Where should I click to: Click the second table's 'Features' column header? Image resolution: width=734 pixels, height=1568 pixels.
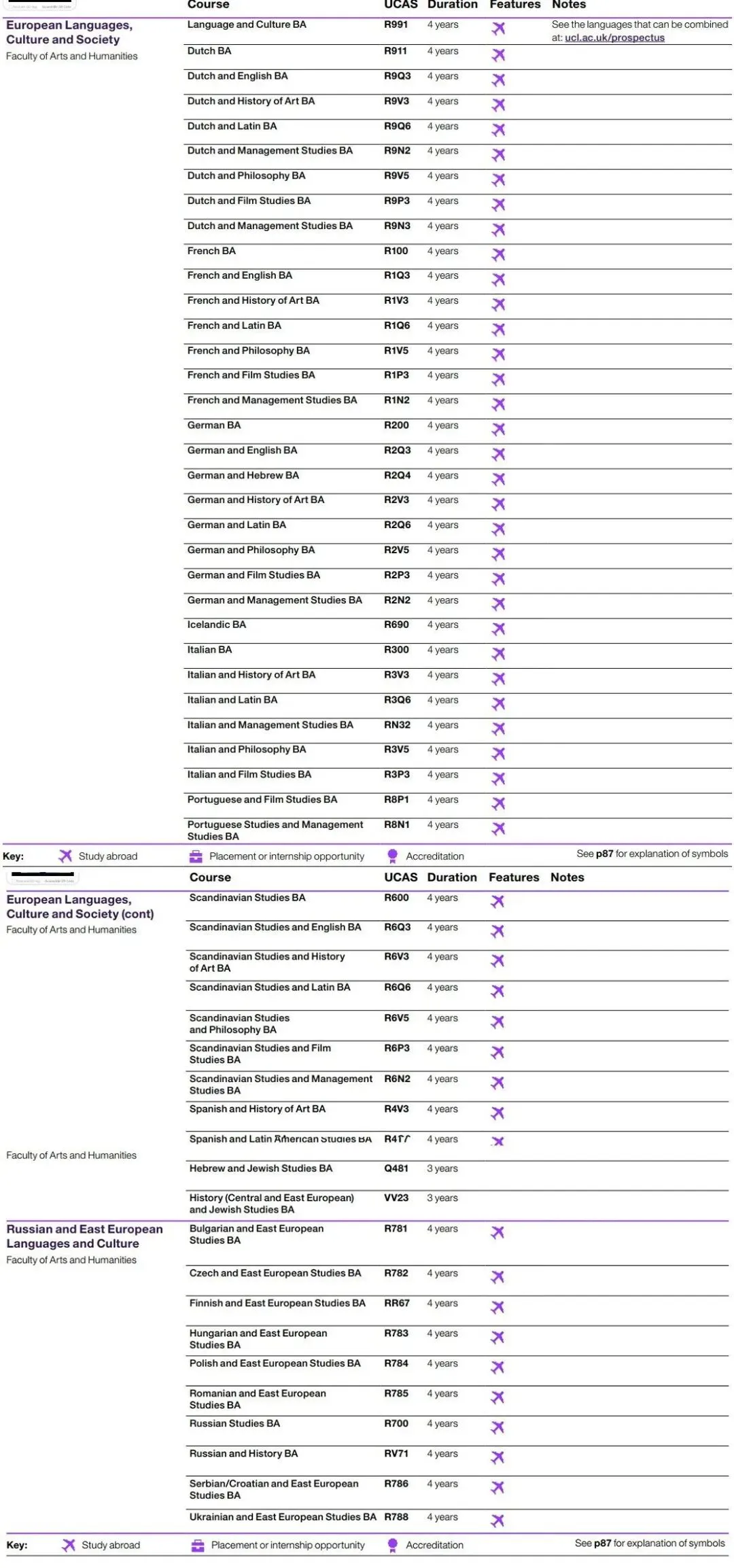point(514,877)
